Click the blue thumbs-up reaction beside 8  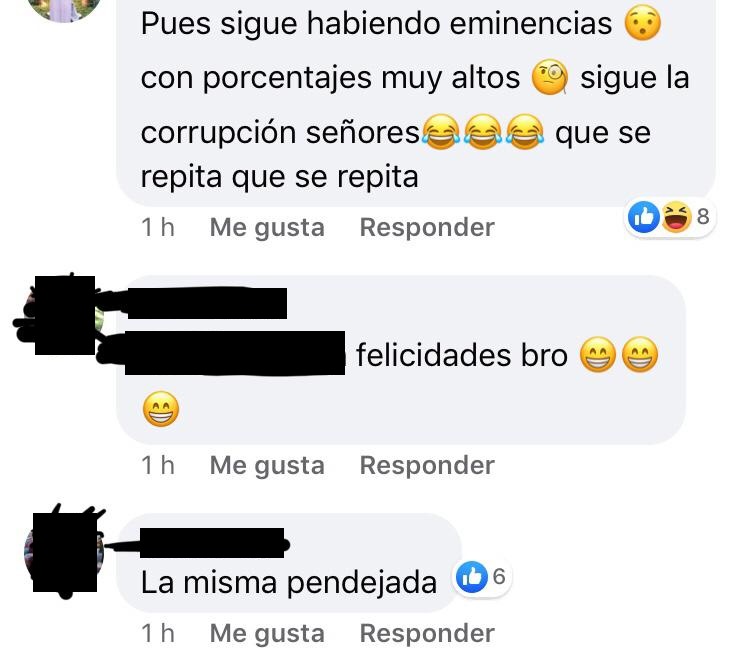(644, 217)
